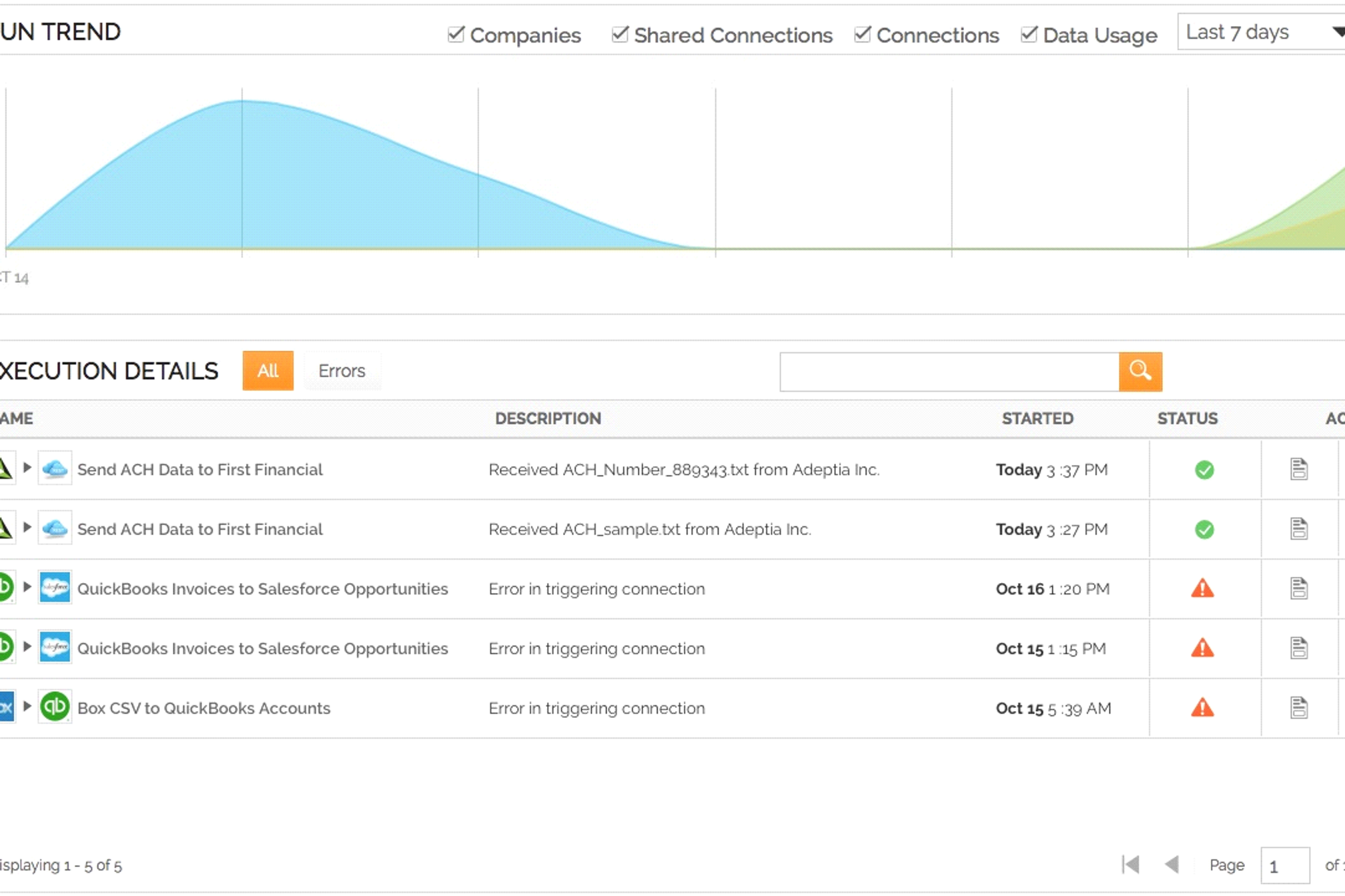Click the execution search text field

click(948, 372)
